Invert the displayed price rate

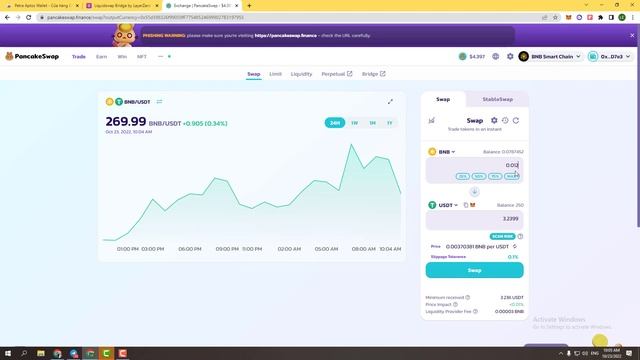[x=515, y=247]
